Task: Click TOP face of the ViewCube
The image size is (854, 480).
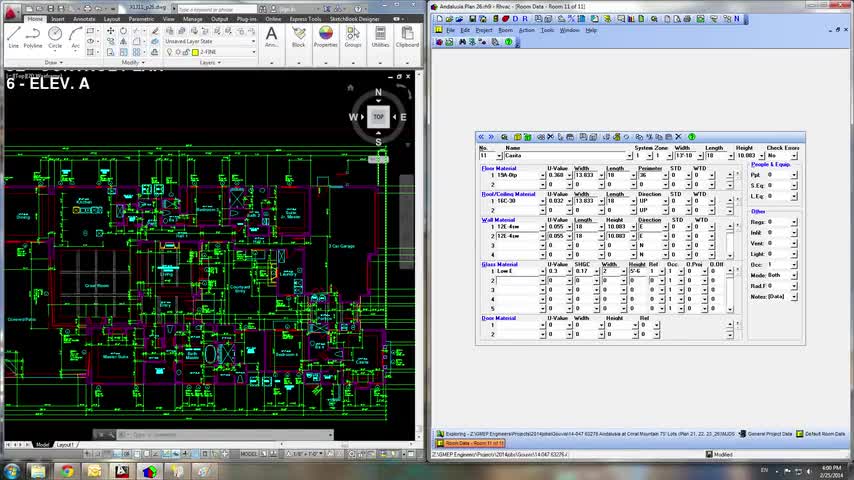Action: (378, 117)
